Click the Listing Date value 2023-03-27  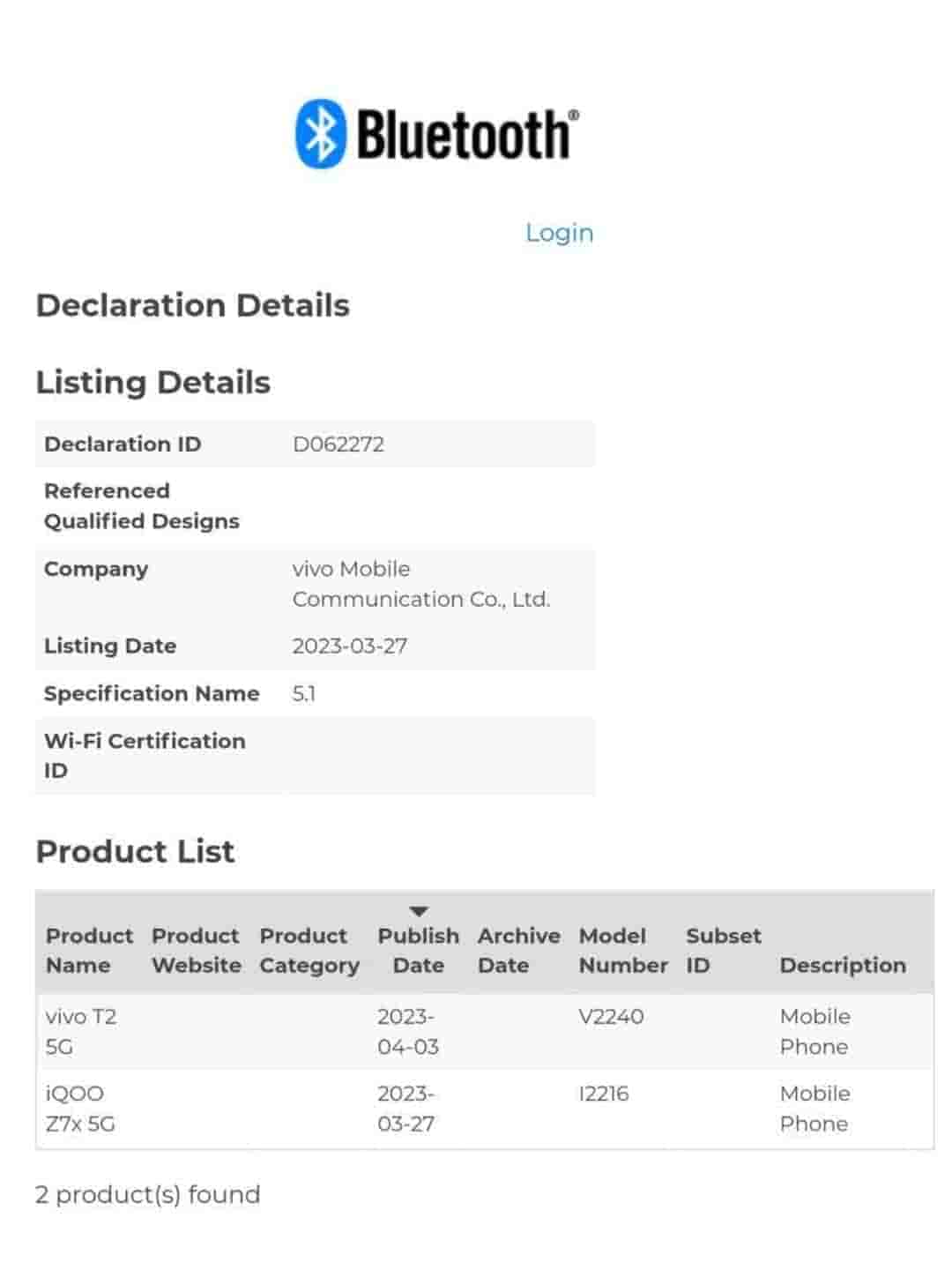pyautogui.click(x=349, y=646)
